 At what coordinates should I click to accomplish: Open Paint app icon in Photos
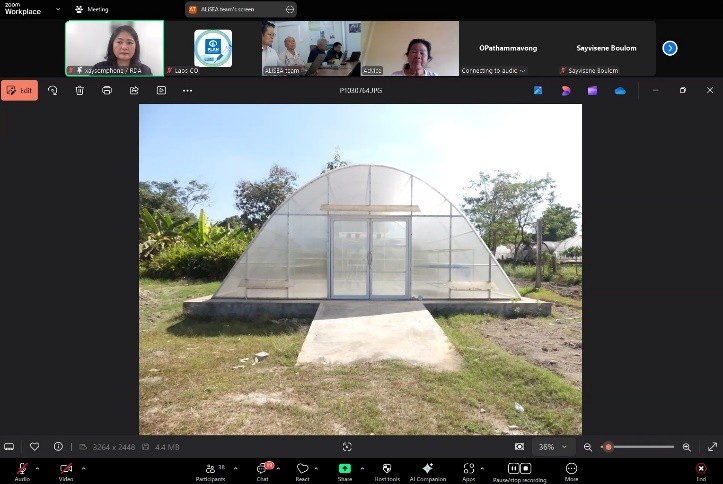click(x=538, y=90)
